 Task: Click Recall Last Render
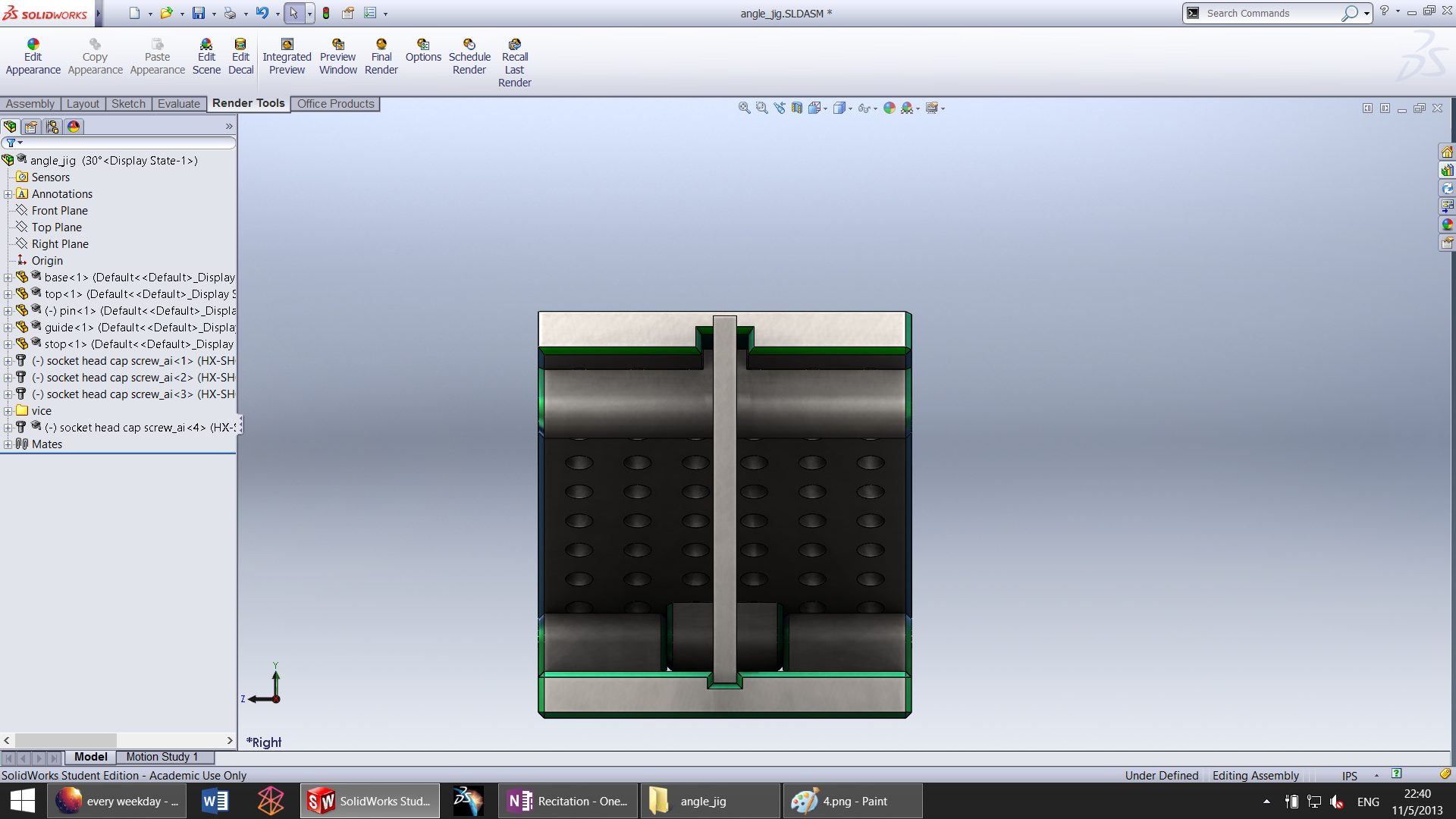click(514, 64)
